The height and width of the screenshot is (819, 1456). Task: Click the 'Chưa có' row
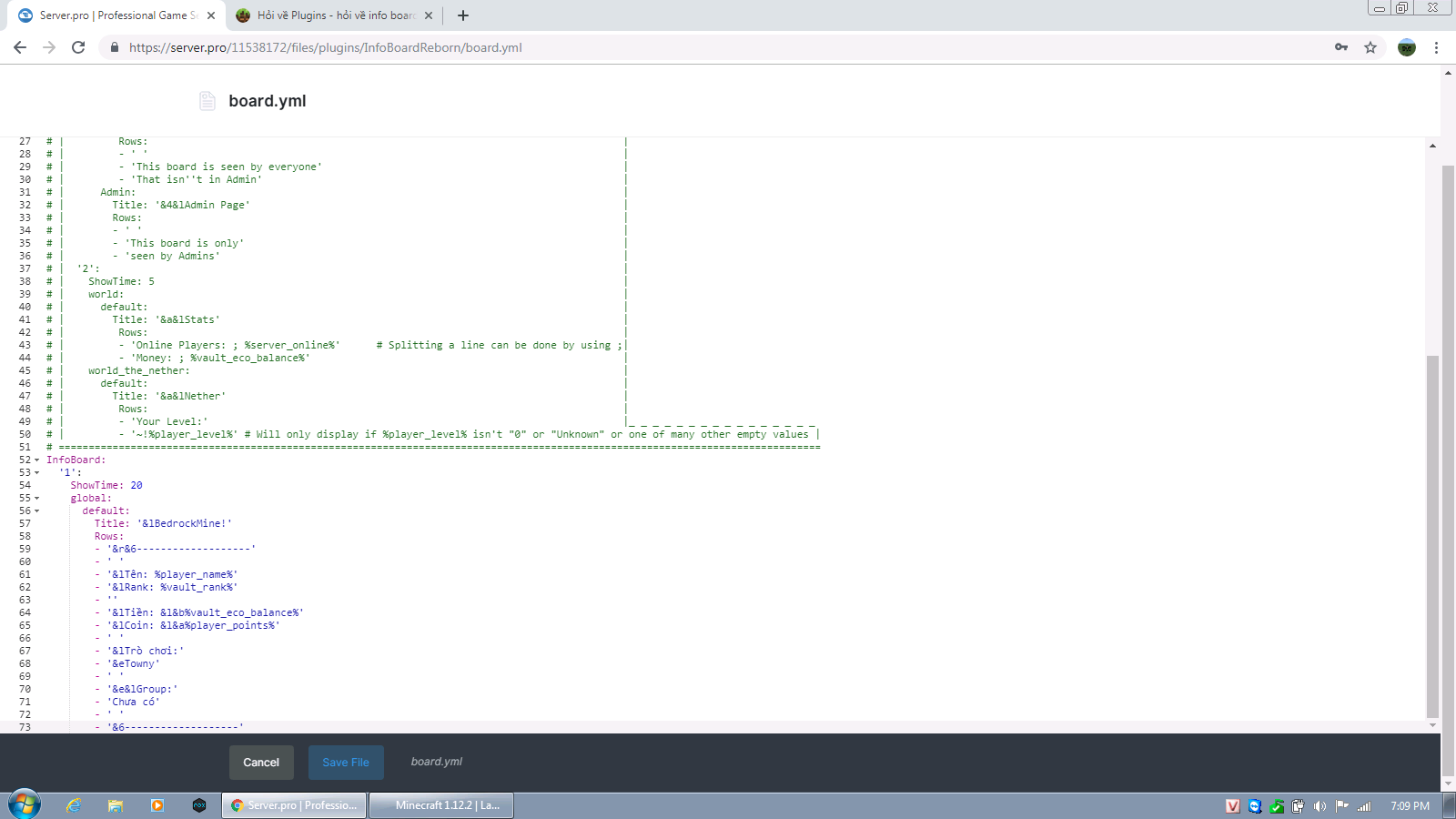click(x=127, y=703)
